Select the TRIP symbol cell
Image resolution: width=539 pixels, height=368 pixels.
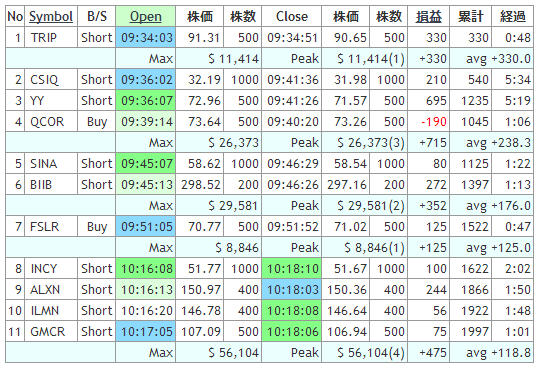51,37
